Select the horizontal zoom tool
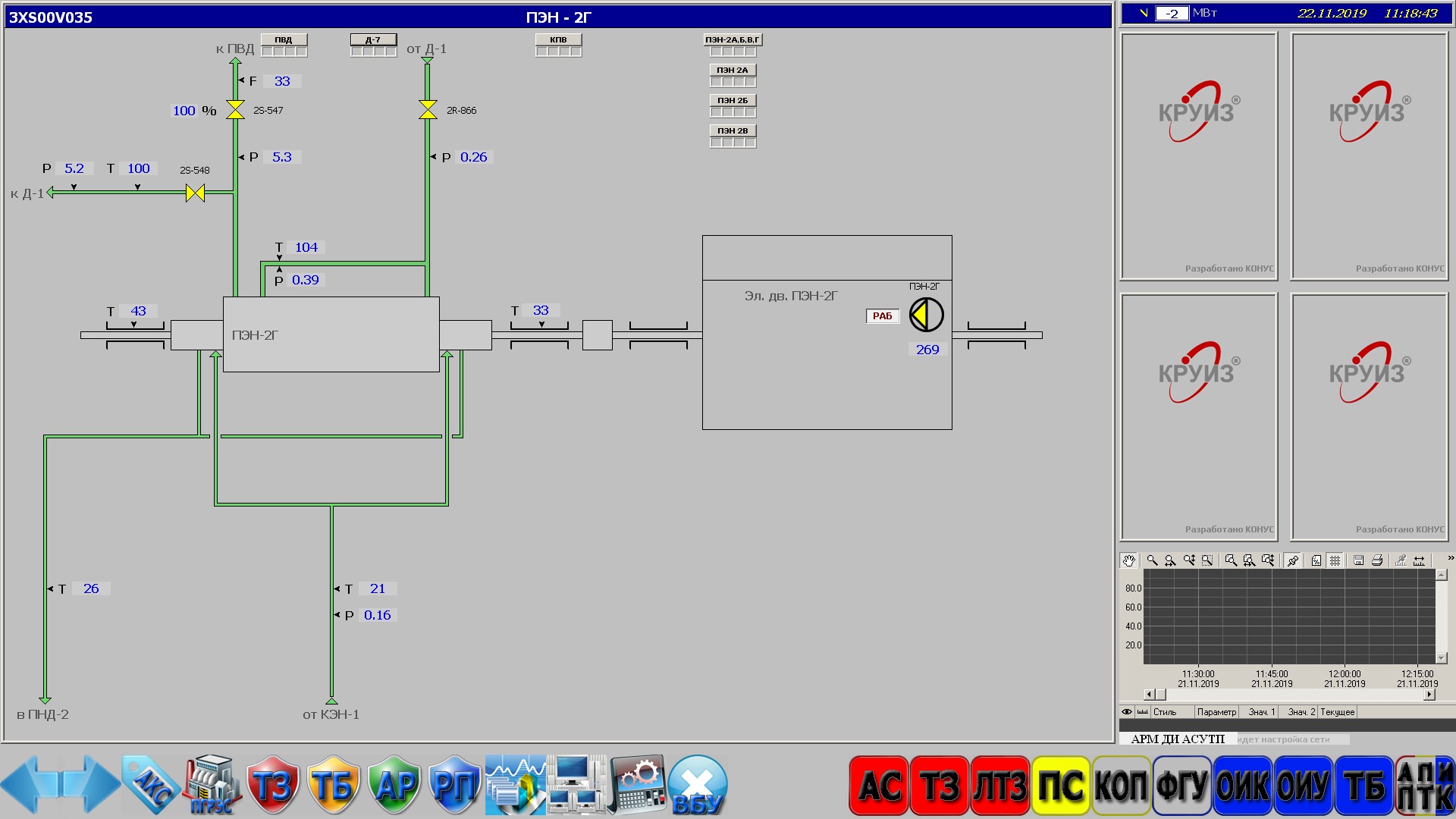Screen dimensions: 1456x819 (1170, 560)
